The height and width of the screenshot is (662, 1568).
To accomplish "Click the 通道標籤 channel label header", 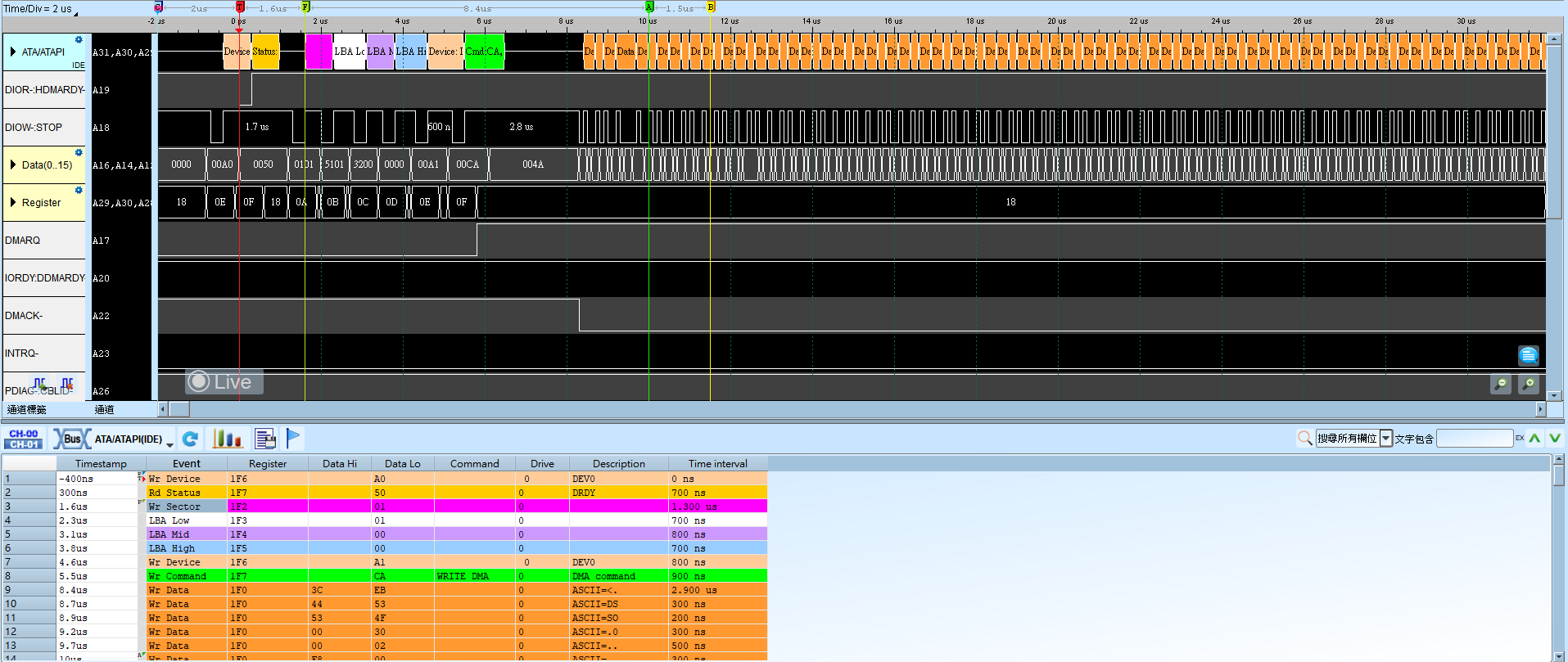I will 27,409.
